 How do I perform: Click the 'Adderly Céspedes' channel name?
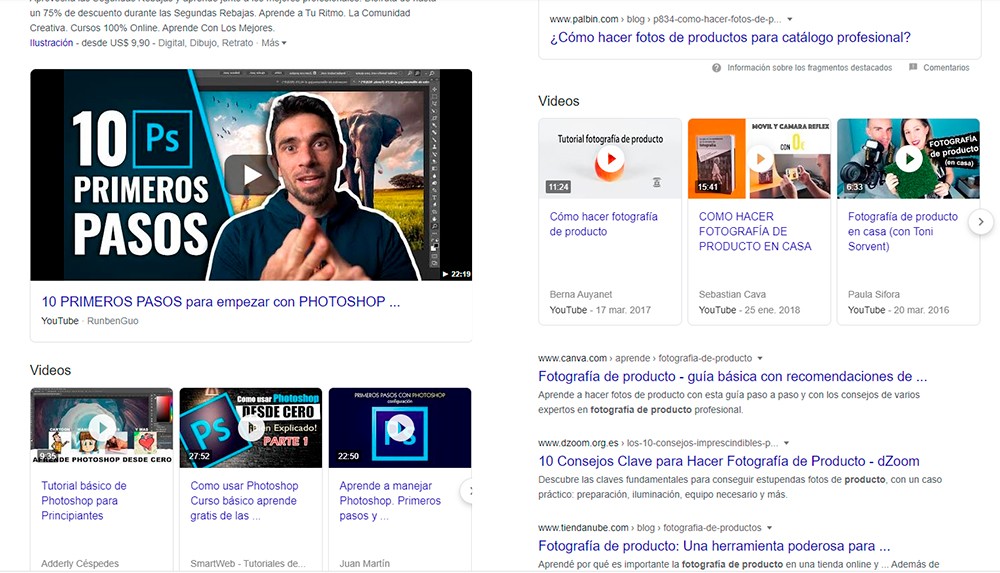pos(80,564)
